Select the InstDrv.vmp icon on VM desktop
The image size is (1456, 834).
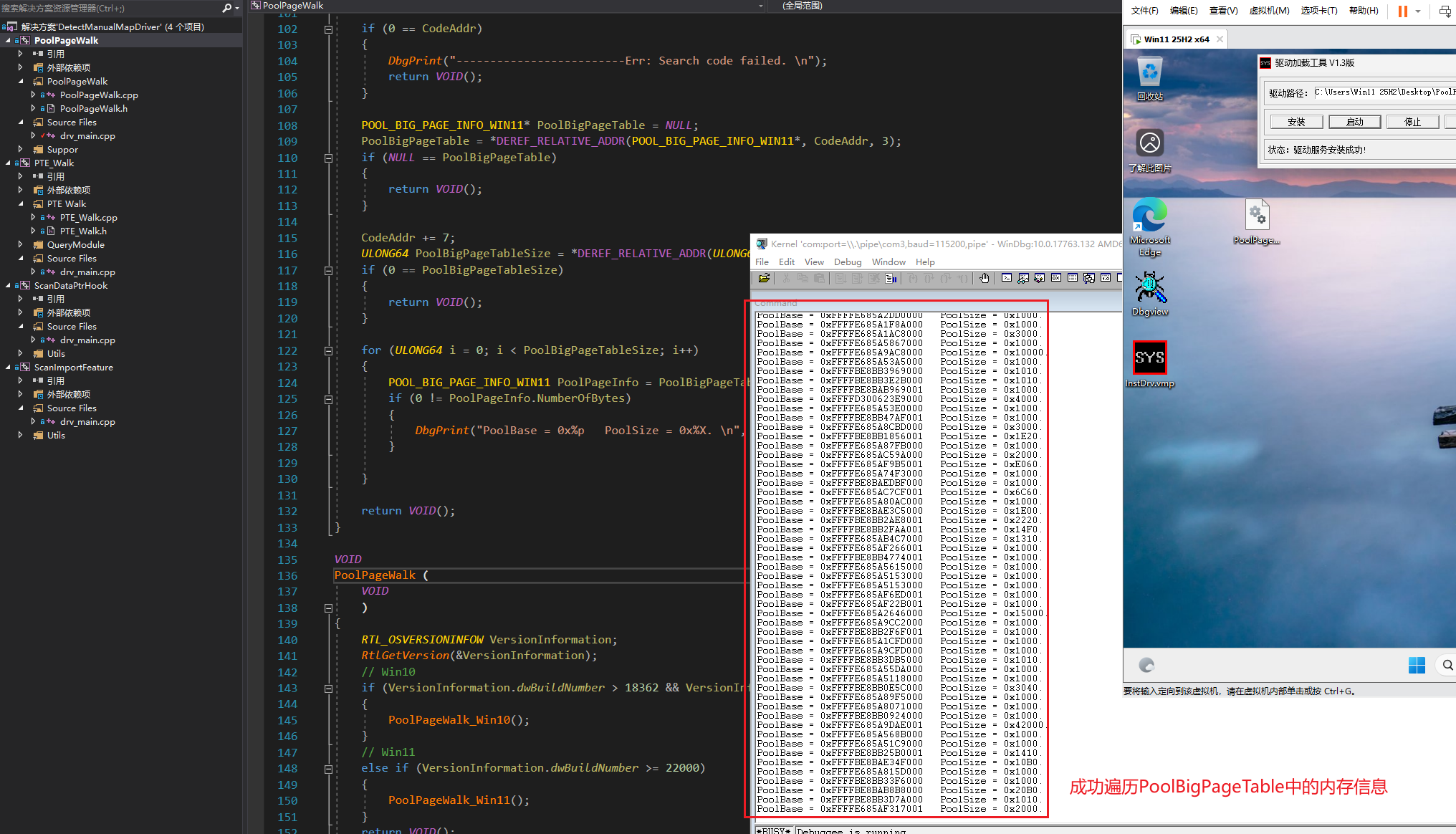pos(1150,364)
